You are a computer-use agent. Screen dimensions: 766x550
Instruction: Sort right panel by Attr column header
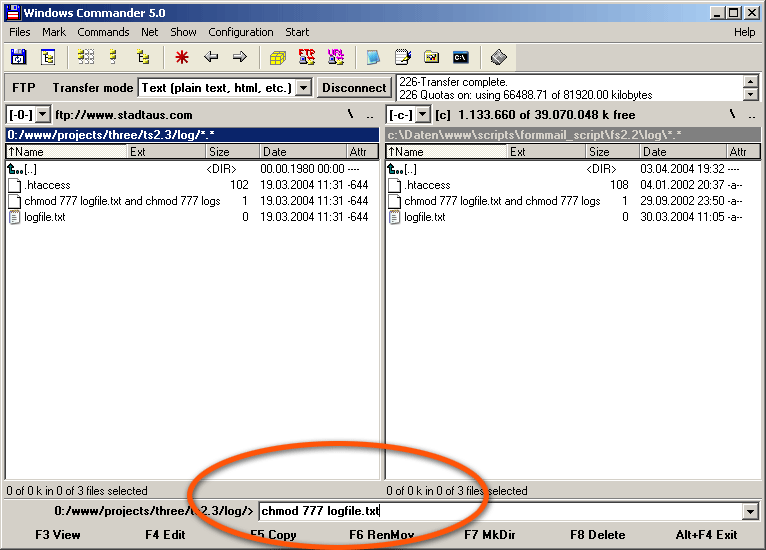pos(743,152)
